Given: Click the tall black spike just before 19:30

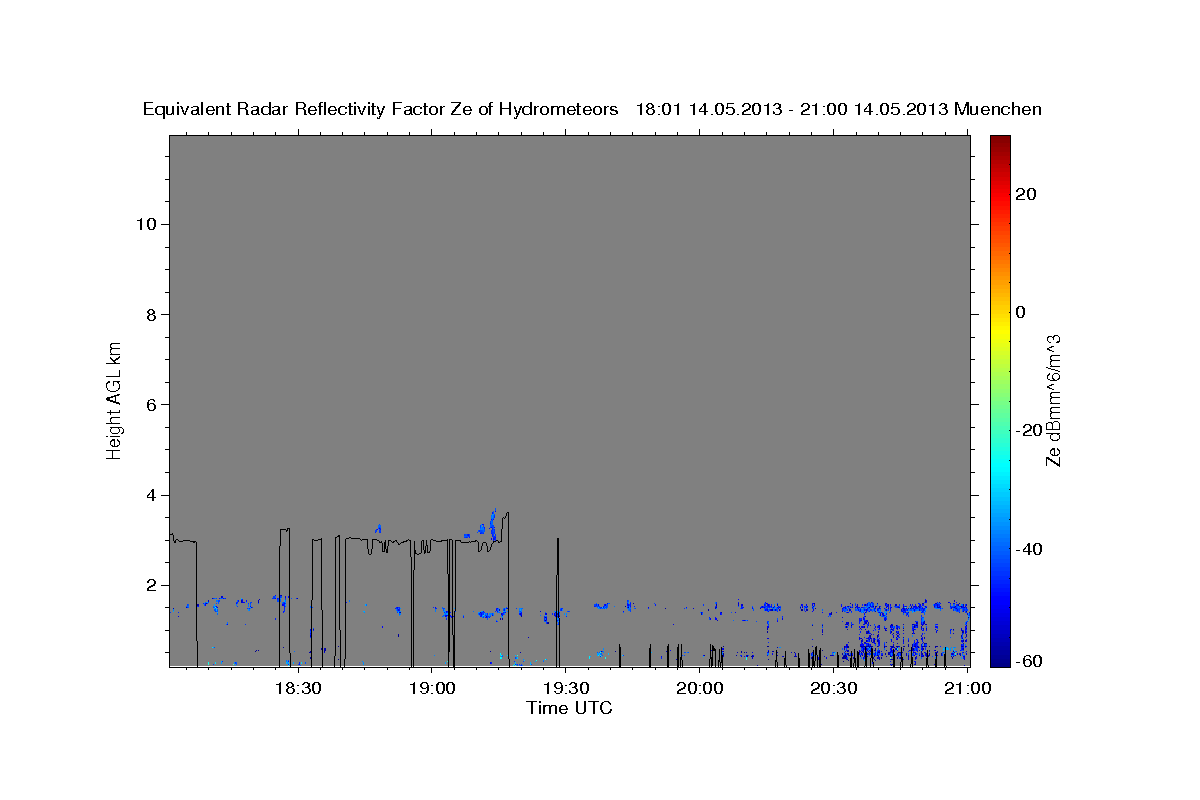Looking at the screenshot, I should [x=558, y=600].
